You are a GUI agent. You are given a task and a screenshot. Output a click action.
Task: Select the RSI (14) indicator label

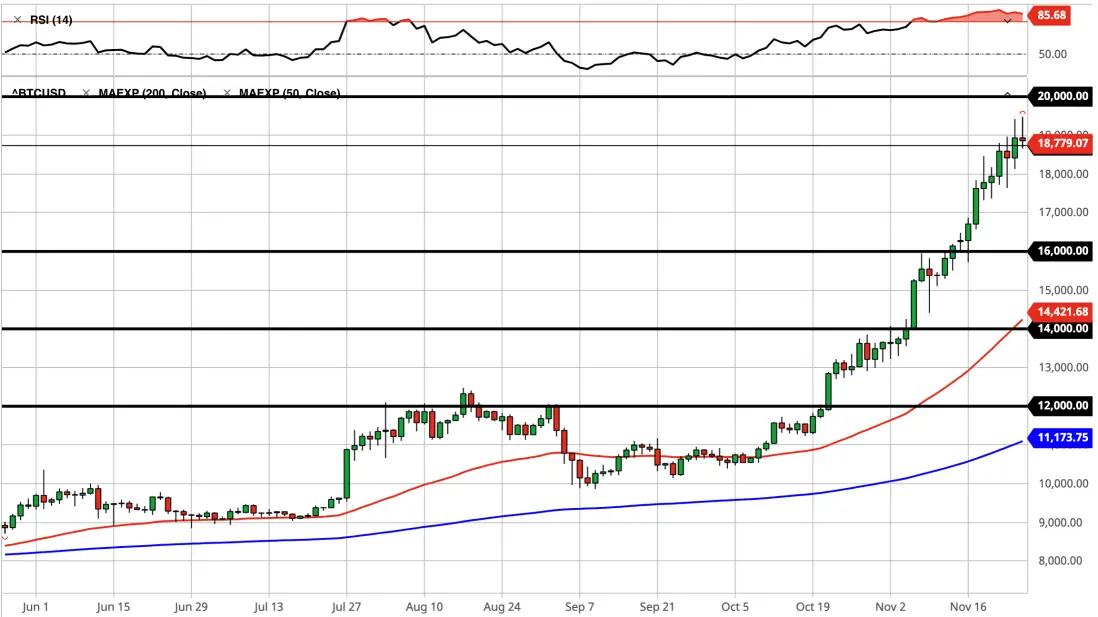pos(51,20)
